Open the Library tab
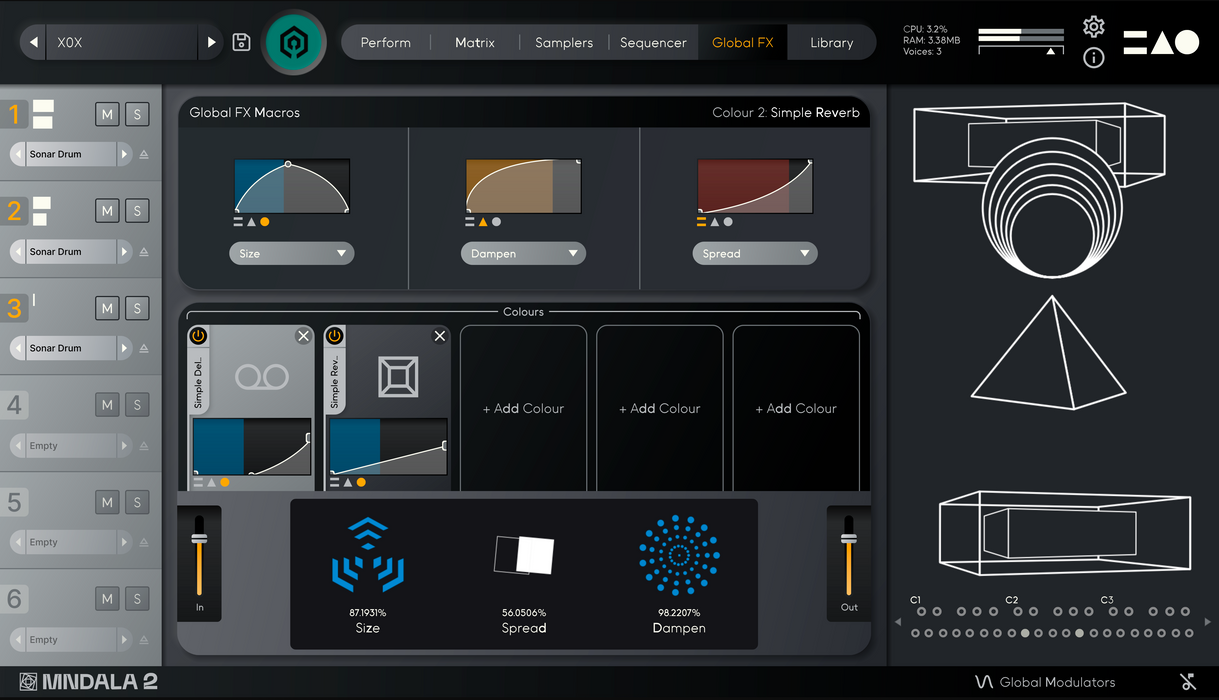The height and width of the screenshot is (700, 1219). 831,43
